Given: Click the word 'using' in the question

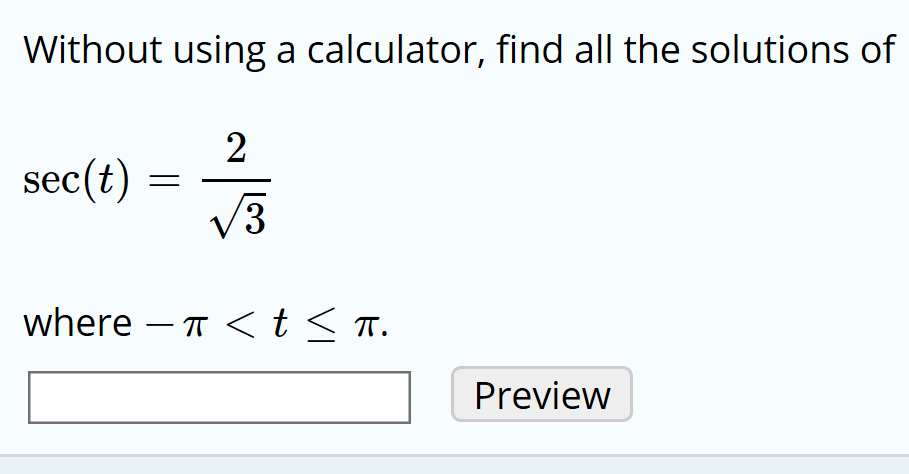Looking at the screenshot, I should point(219,52).
